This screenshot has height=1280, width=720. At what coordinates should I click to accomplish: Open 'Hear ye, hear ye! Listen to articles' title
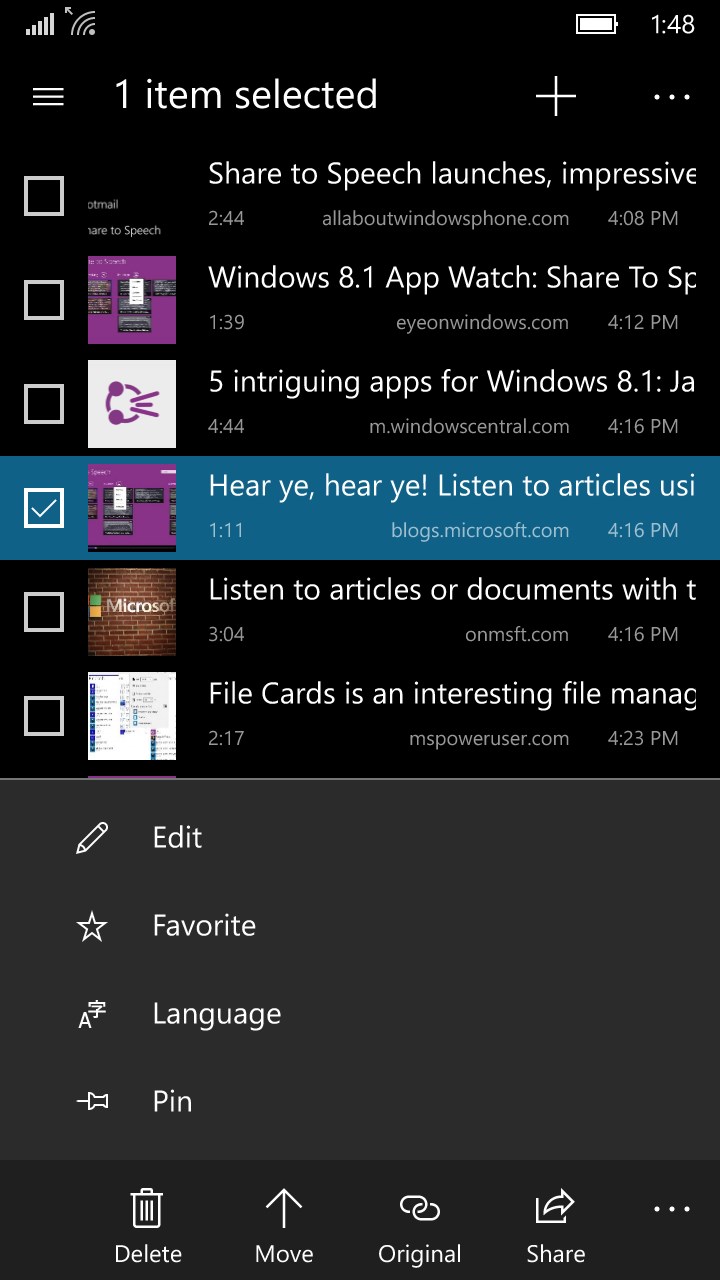[452, 487]
